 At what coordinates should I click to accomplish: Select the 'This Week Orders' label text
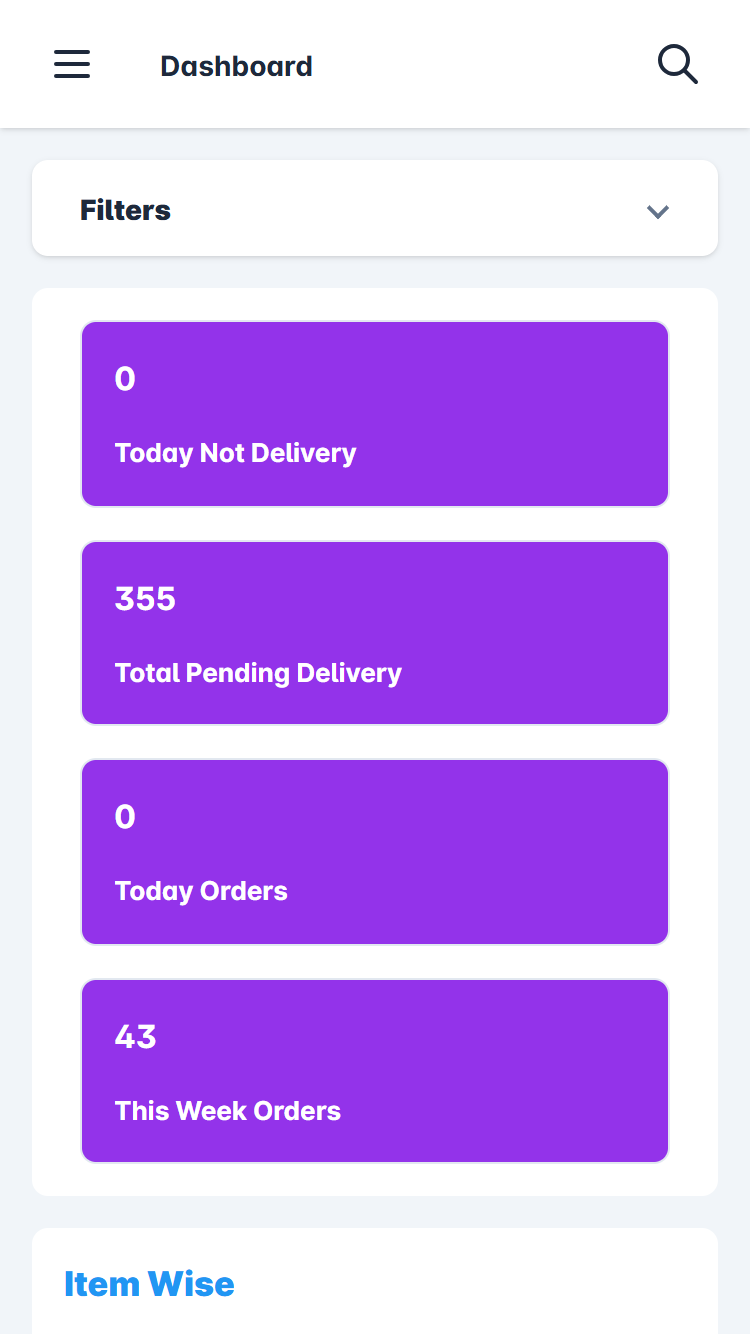pos(228,1111)
